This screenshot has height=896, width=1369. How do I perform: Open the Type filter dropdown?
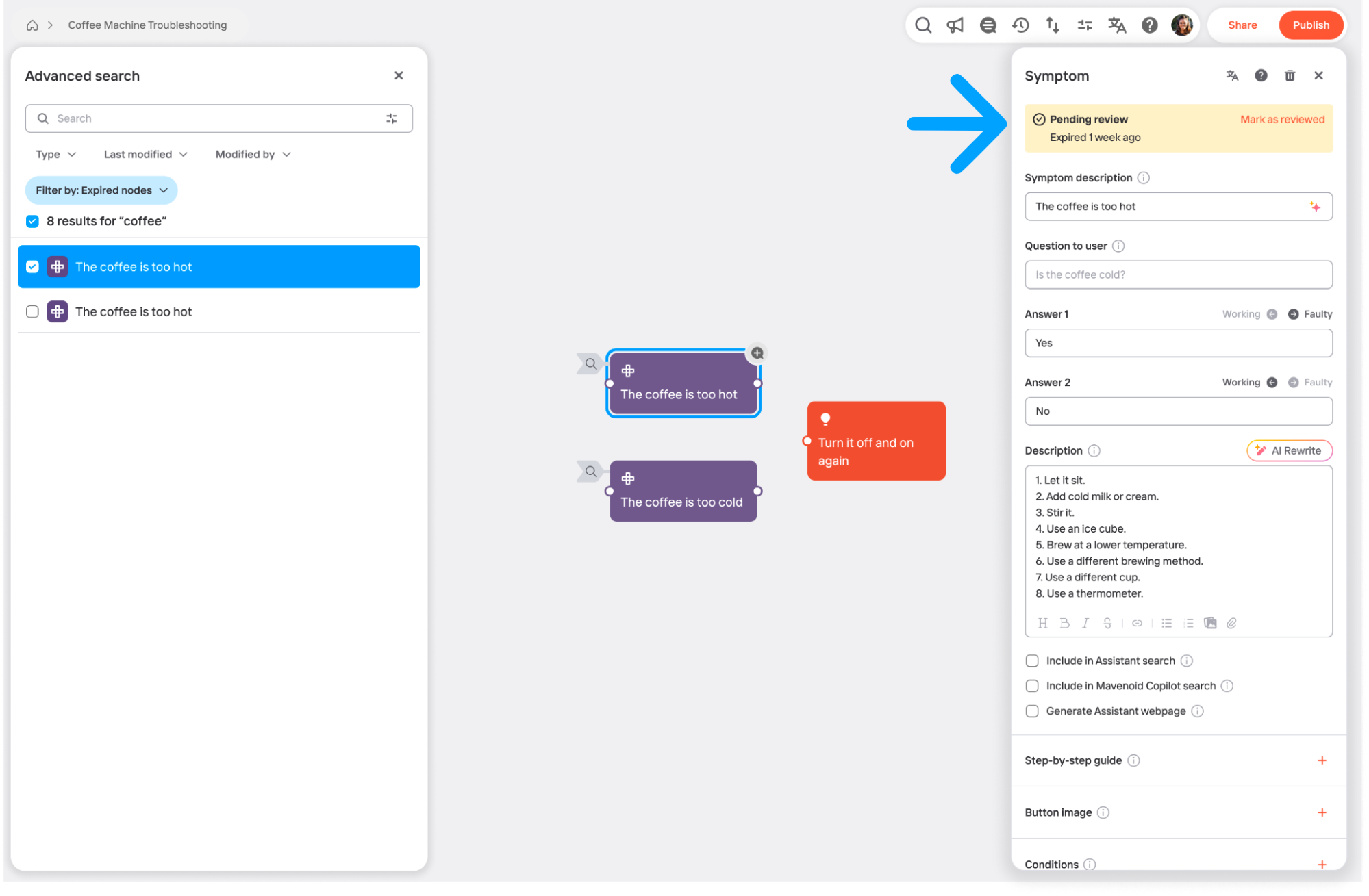tap(55, 155)
